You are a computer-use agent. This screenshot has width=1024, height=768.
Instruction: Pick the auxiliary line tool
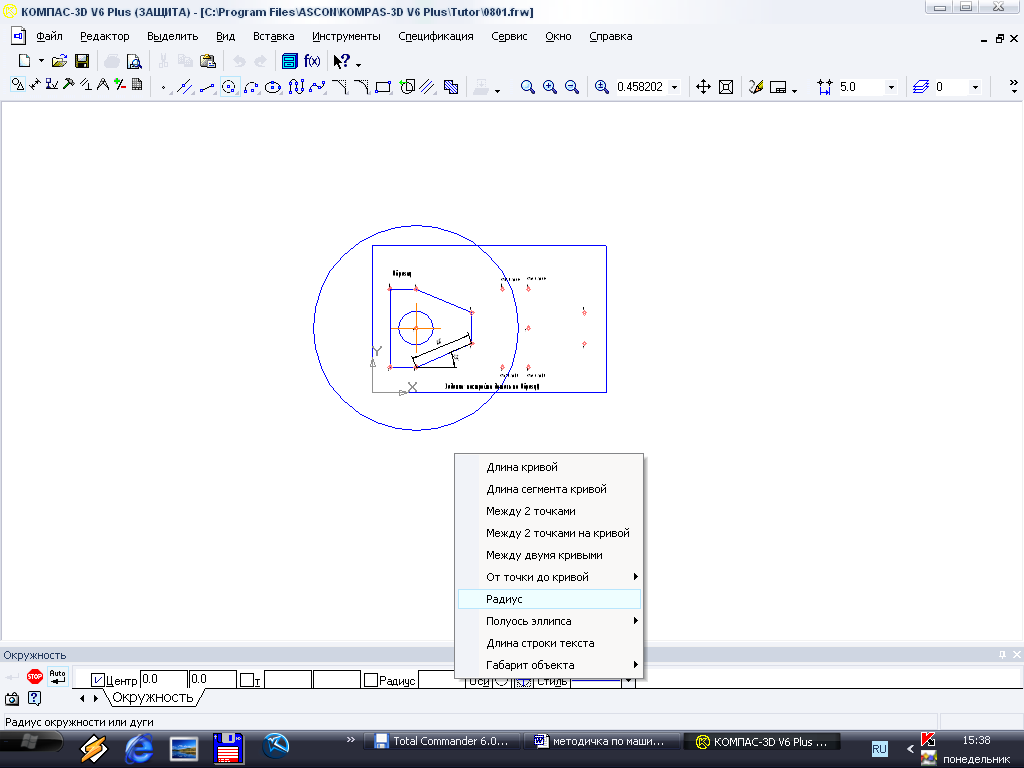point(185,87)
